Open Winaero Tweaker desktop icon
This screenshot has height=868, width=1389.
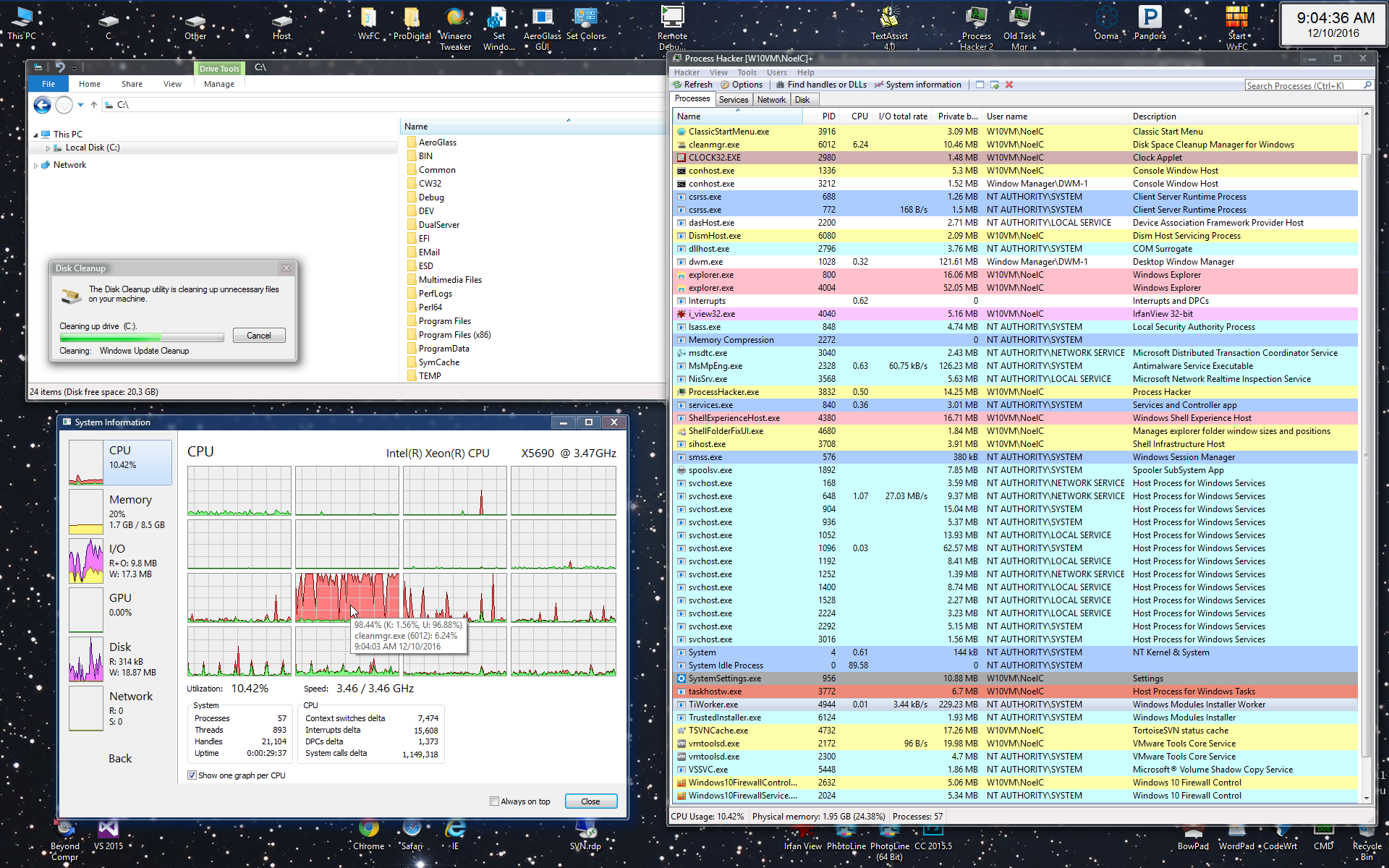click(456, 29)
